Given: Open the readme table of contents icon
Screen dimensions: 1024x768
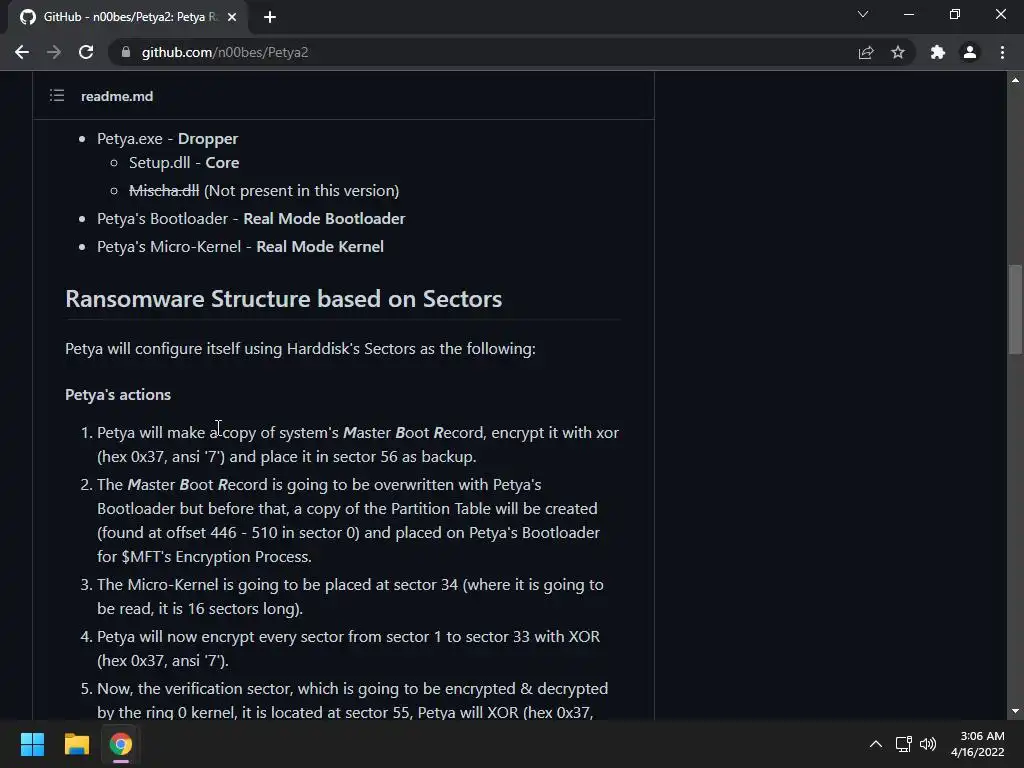Looking at the screenshot, I should pos(57,96).
